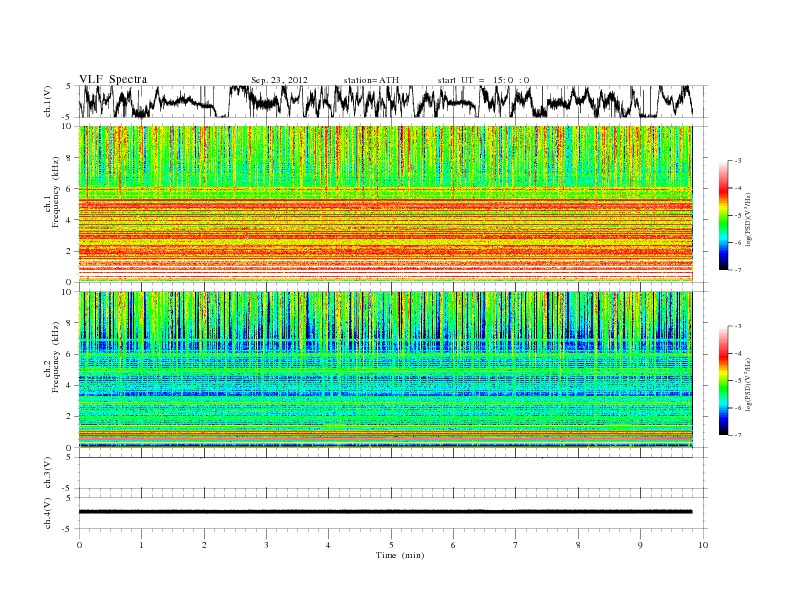The width and height of the screenshot is (792, 612).
Task: Click the time axis tick label '3'
Action: point(266,545)
